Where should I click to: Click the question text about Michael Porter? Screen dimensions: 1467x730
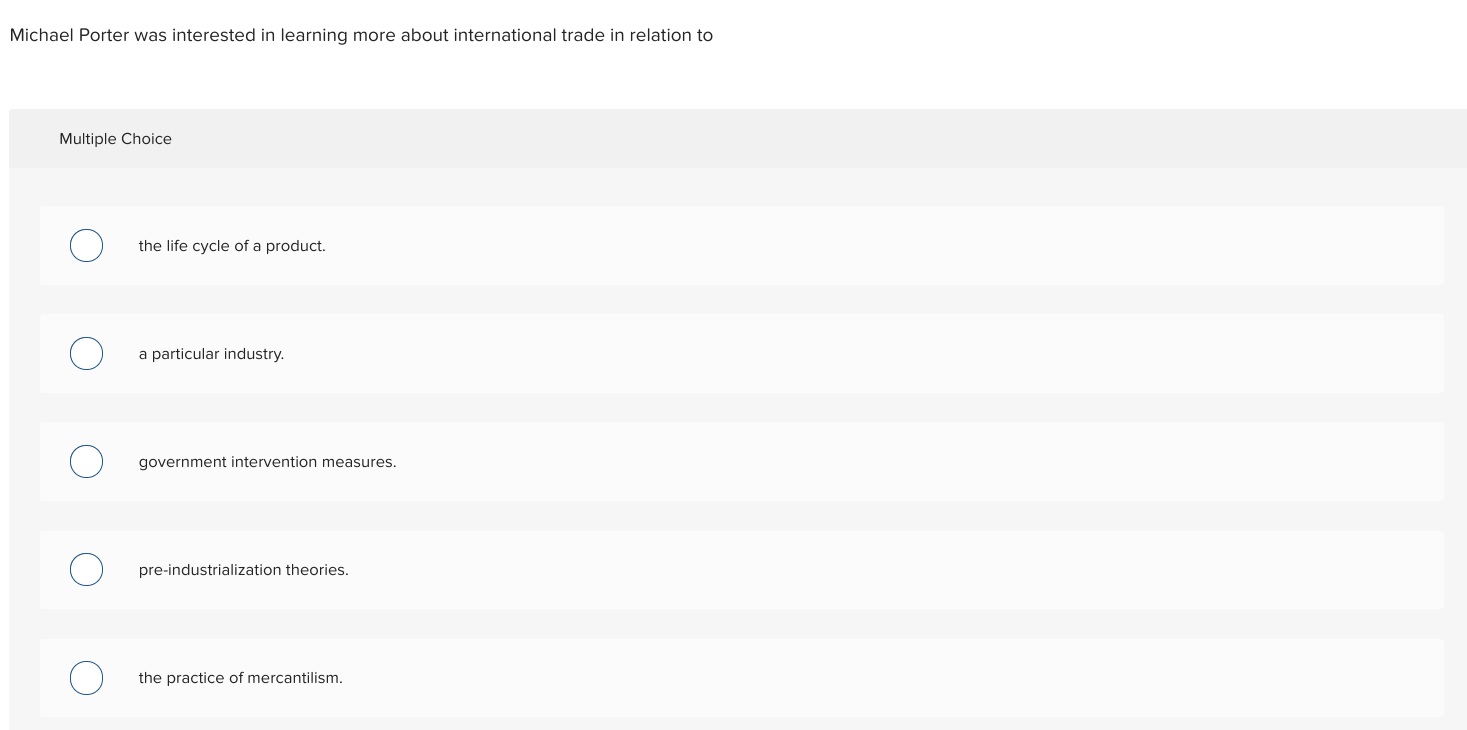coord(361,36)
